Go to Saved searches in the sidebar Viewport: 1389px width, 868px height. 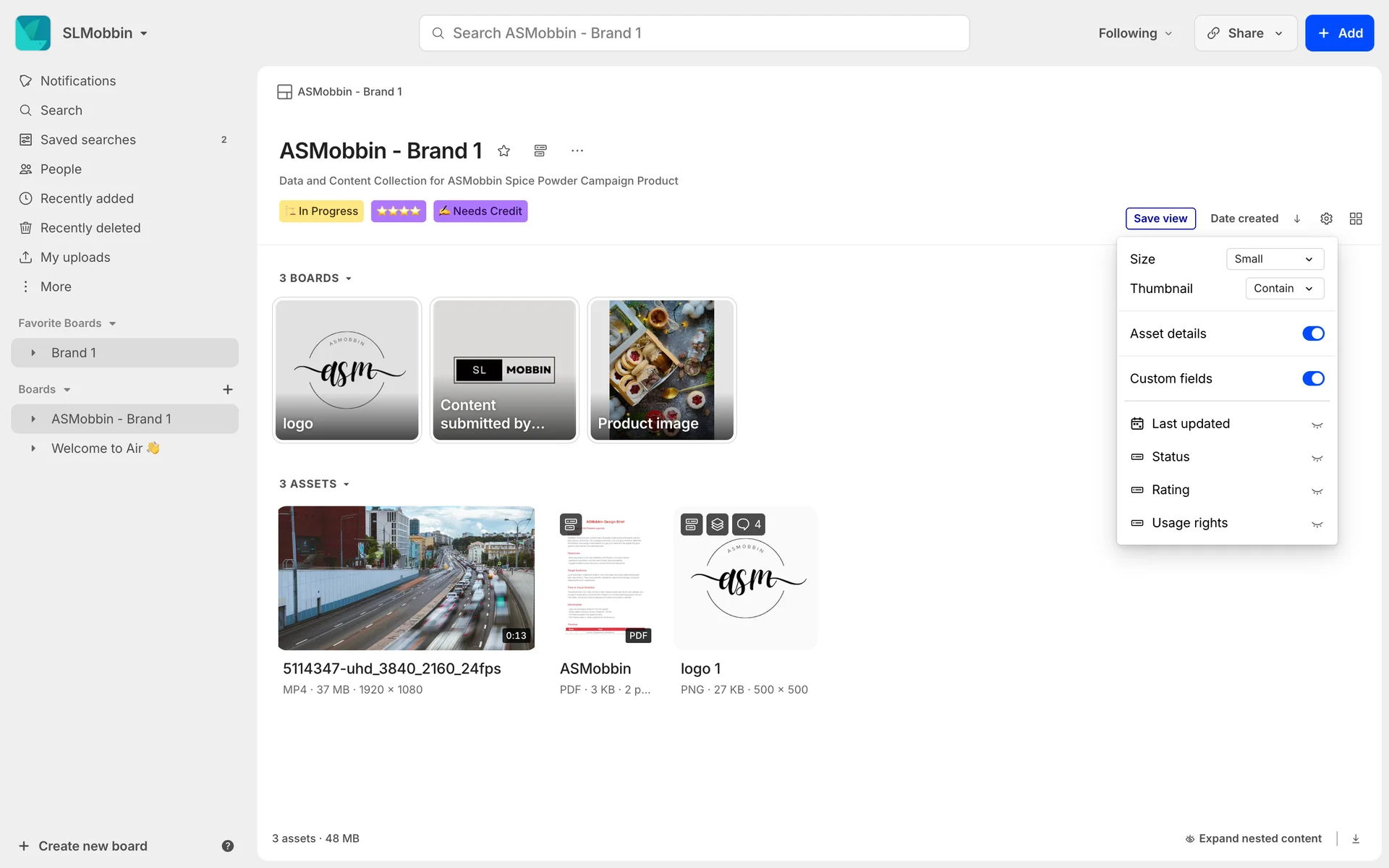tap(88, 140)
